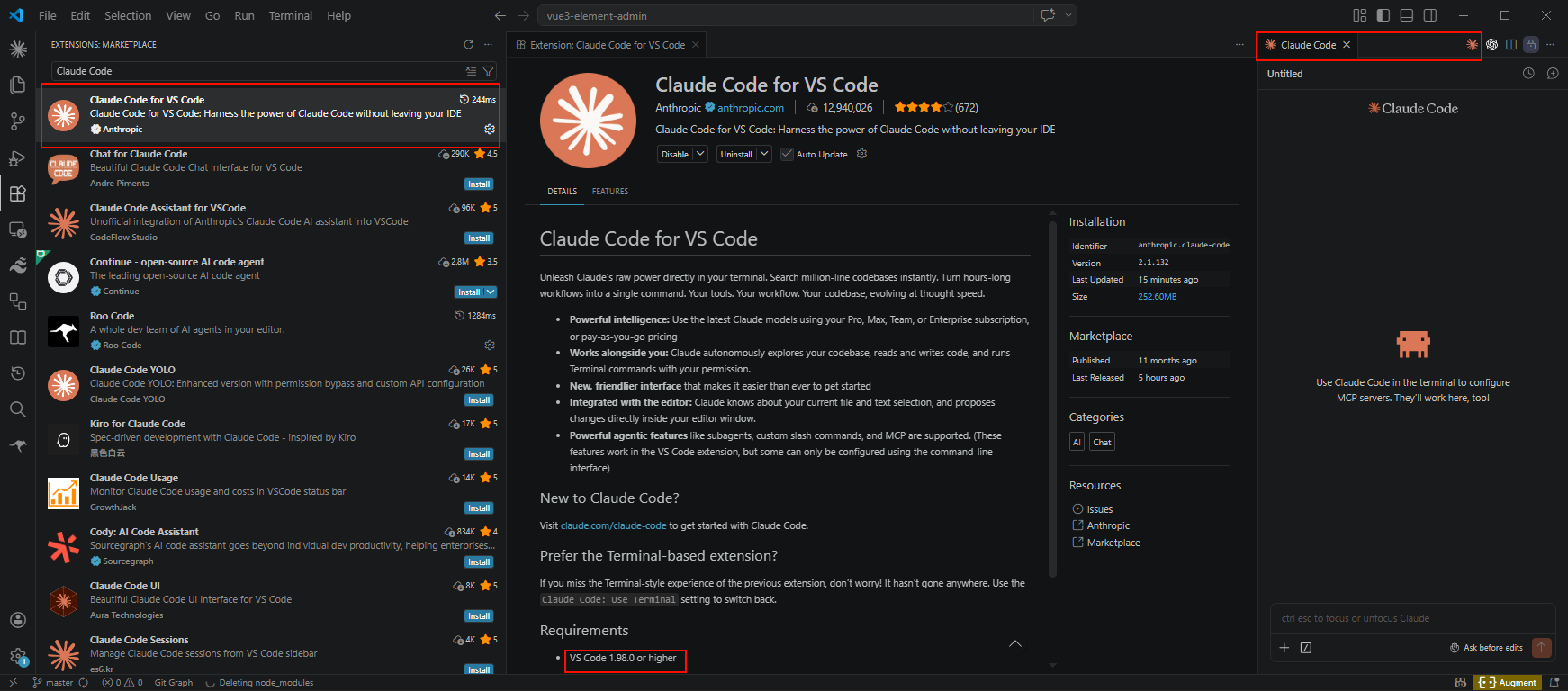Toggle the Ask before edits mode
The width and height of the screenshot is (1568, 691).
(x=1486, y=647)
